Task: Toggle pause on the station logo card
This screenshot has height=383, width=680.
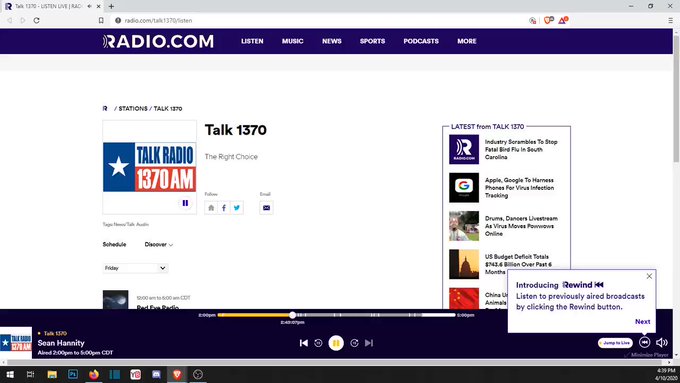Action: pyautogui.click(x=185, y=203)
